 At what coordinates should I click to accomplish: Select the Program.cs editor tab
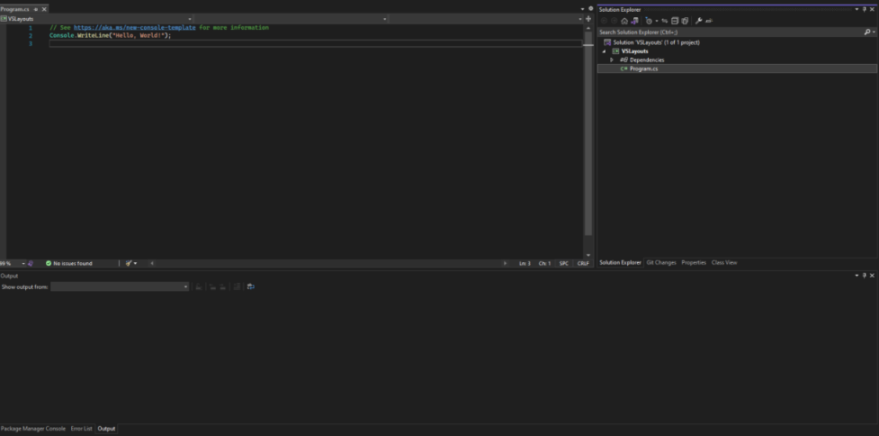[x=15, y=10]
